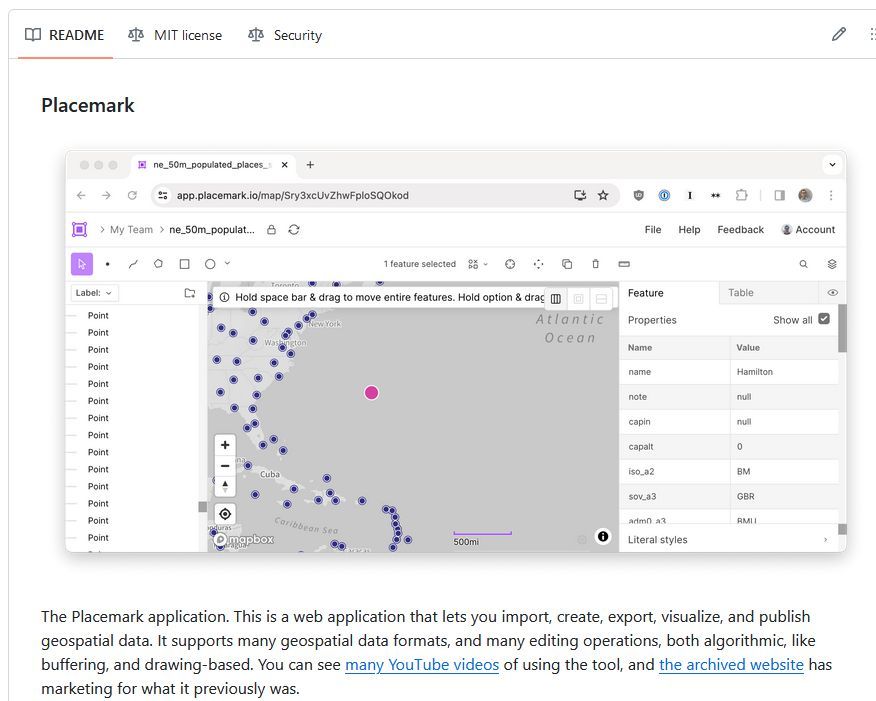This screenshot has height=701, width=876.
Task: Choose the circle drawing tool
Action: click(210, 264)
